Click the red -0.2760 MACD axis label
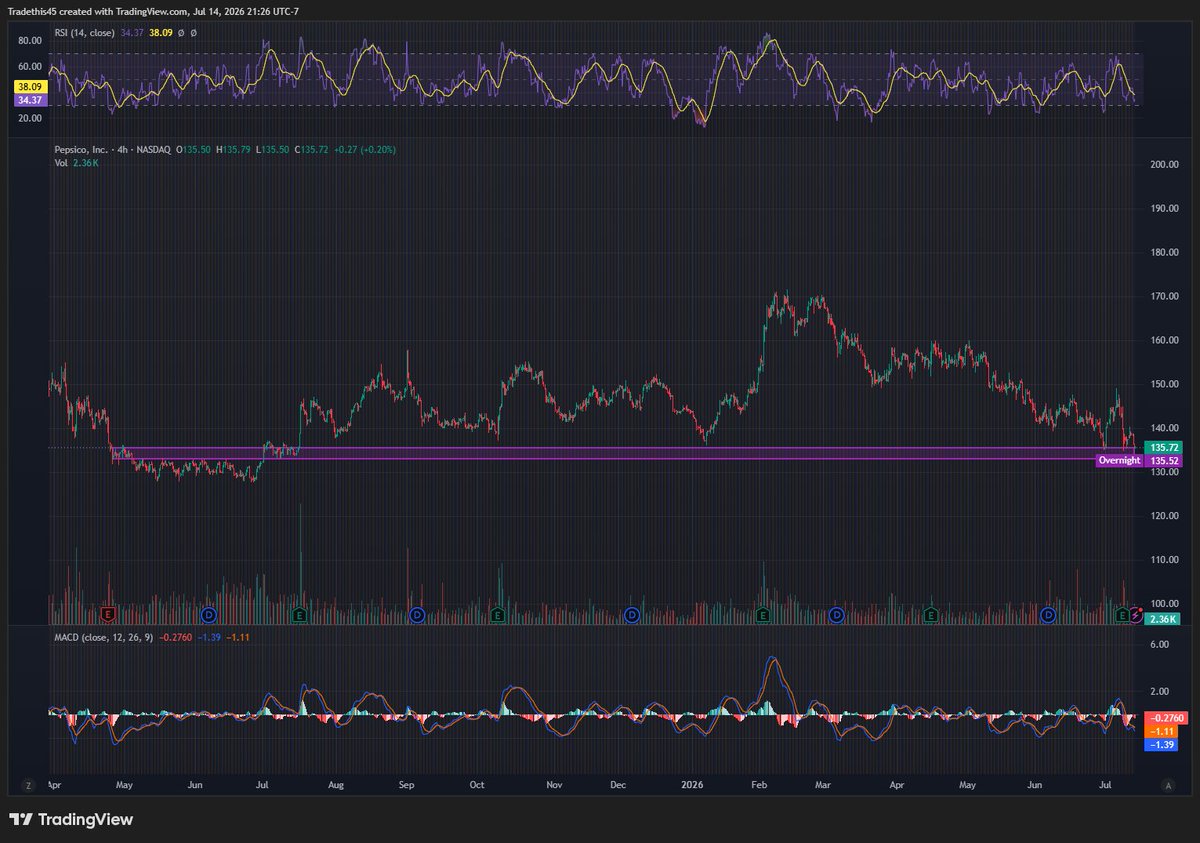This screenshot has height=843, width=1200. pyautogui.click(x=1165, y=718)
